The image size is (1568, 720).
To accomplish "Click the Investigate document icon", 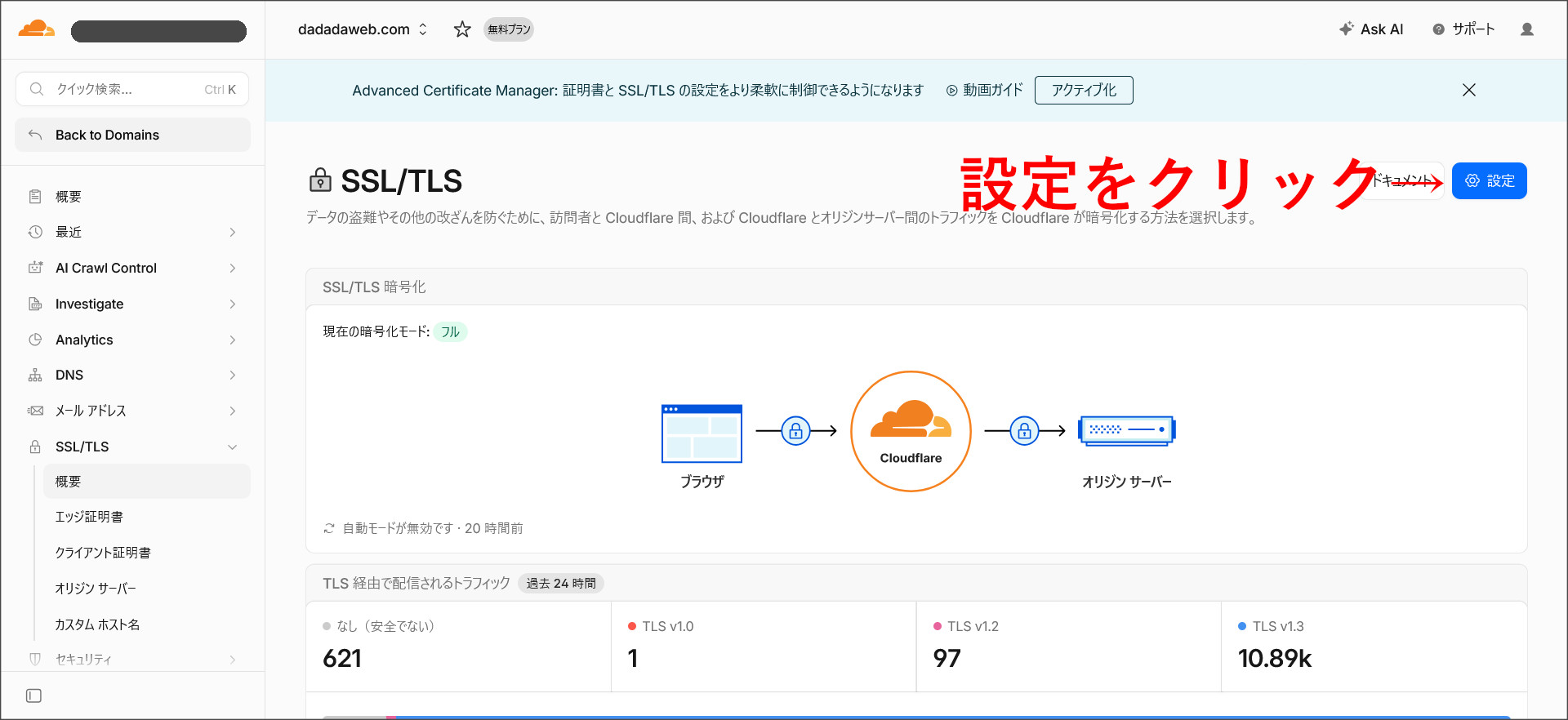I will pyautogui.click(x=35, y=304).
